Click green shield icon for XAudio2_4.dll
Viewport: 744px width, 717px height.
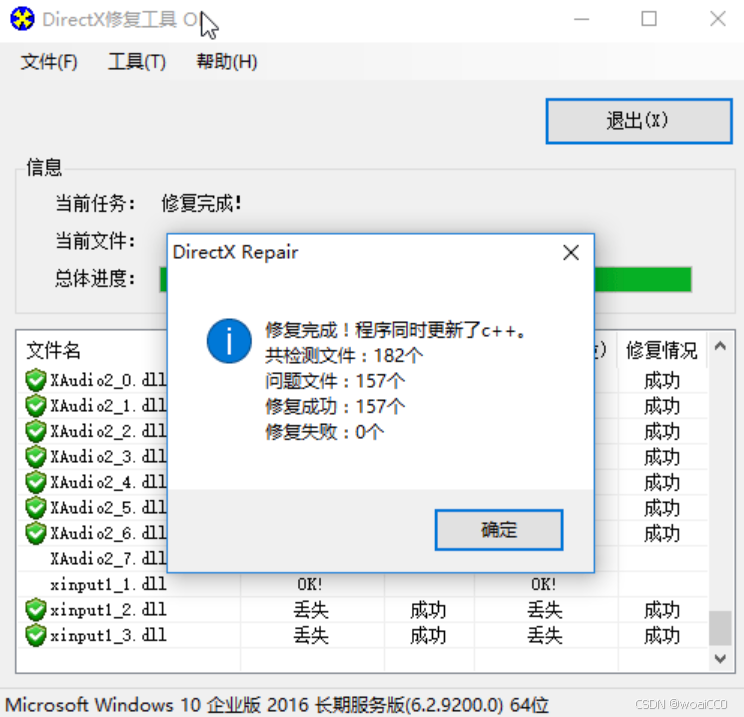click(x=36, y=483)
